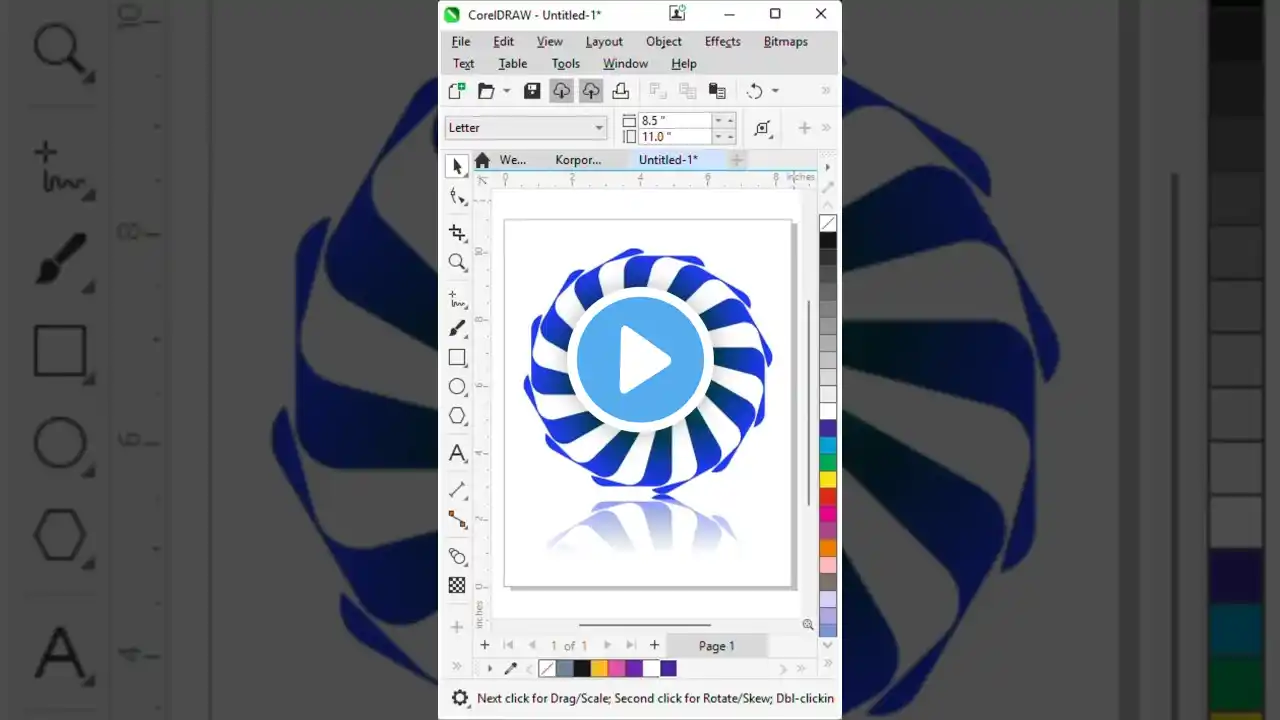The image size is (1280, 720).
Task: Pick the red swatch in color palette
Action: tap(828, 496)
